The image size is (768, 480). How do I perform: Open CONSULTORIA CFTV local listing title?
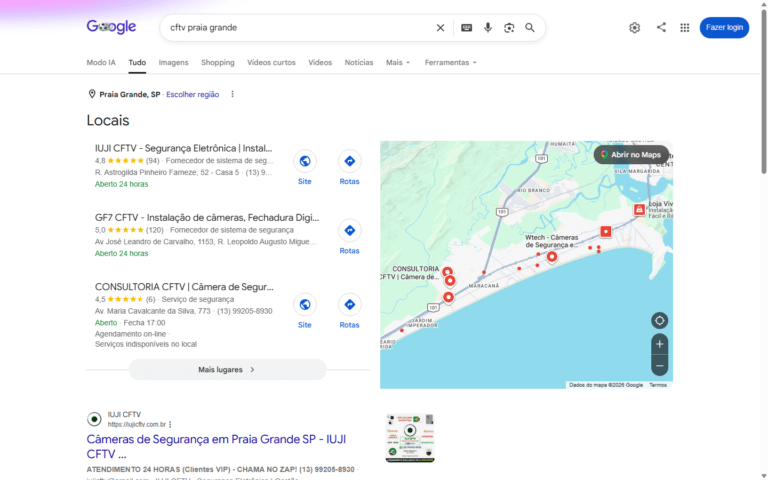tap(184, 287)
